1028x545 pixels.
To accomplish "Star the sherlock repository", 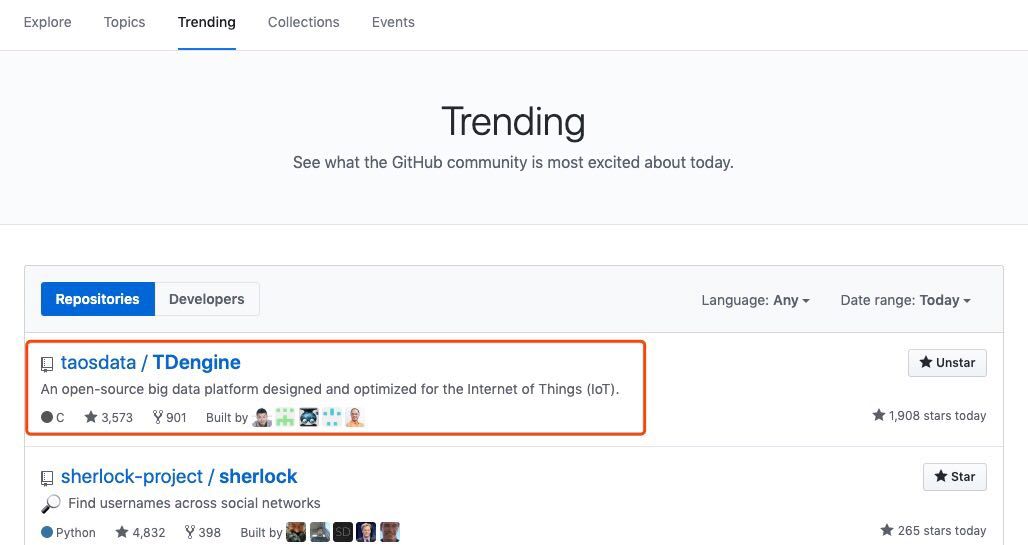I will coord(954,477).
